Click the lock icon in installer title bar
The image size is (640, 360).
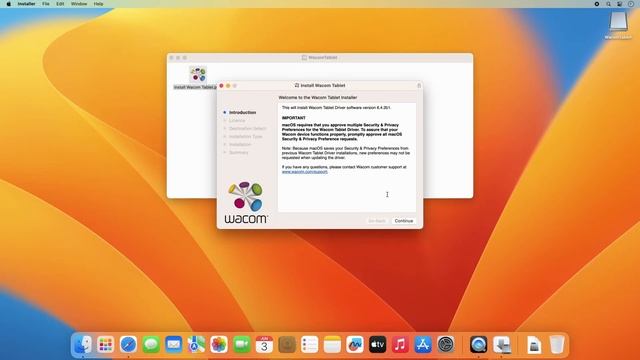(x=419, y=86)
